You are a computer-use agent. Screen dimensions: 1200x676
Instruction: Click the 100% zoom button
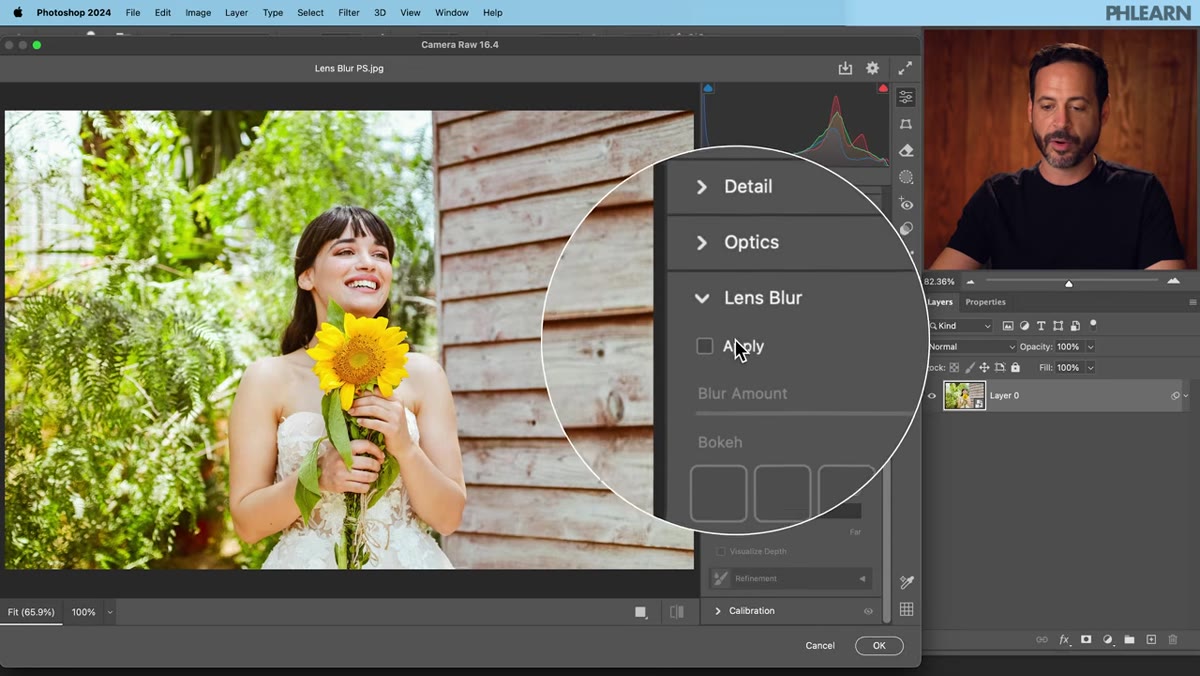pos(84,612)
